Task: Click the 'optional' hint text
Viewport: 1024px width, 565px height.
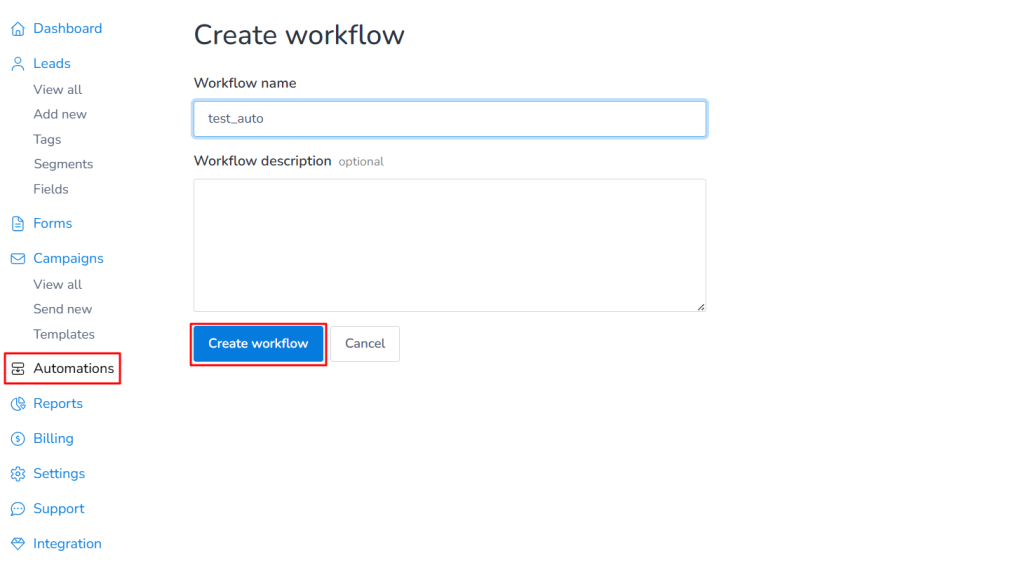Action: click(361, 161)
